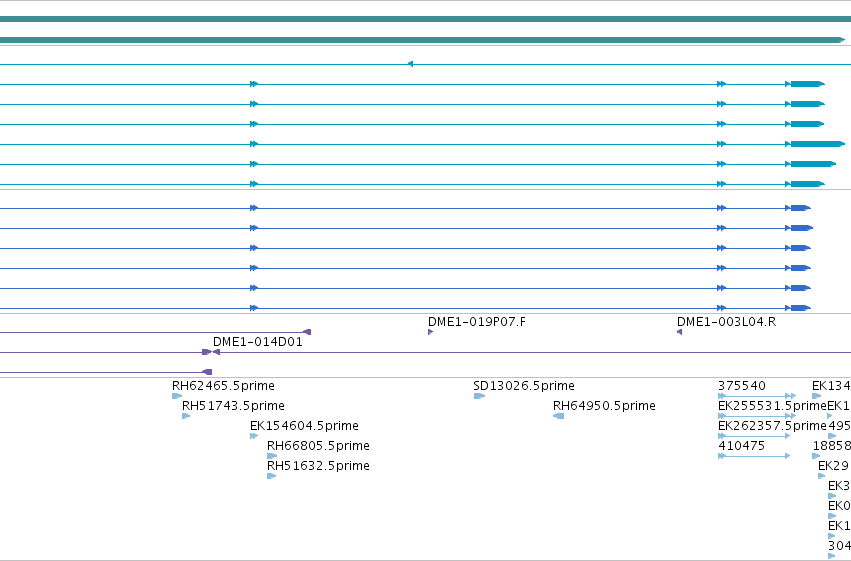Click the longest teal exon block
This screenshot has width=851, height=561.
(x=818, y=144)
